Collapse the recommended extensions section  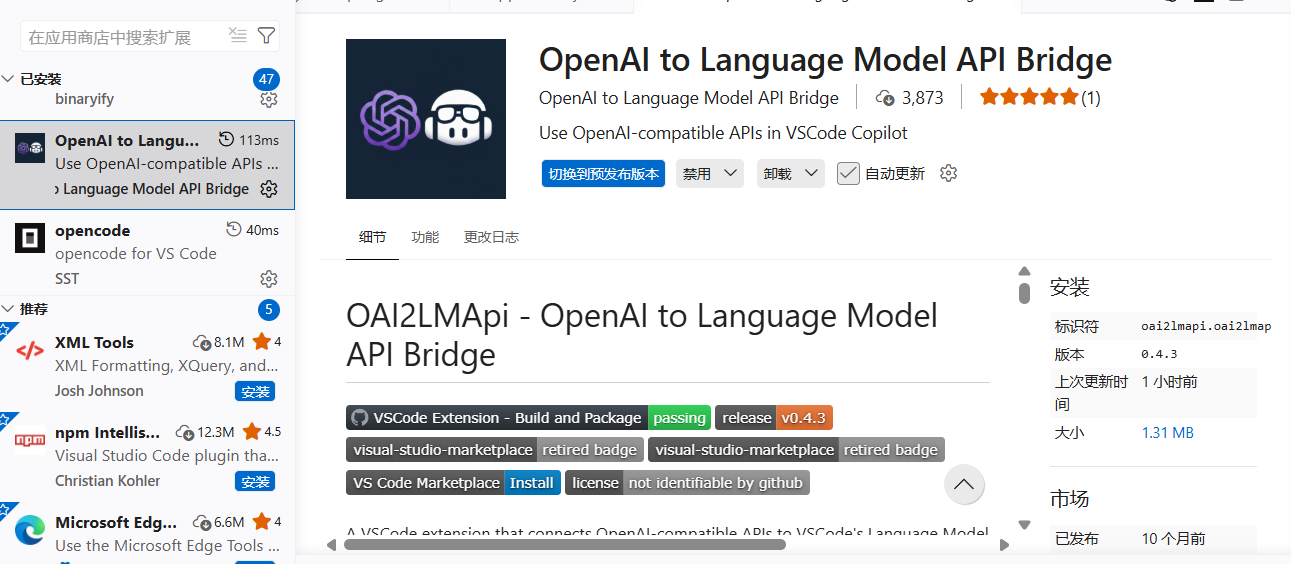[9, 309]
